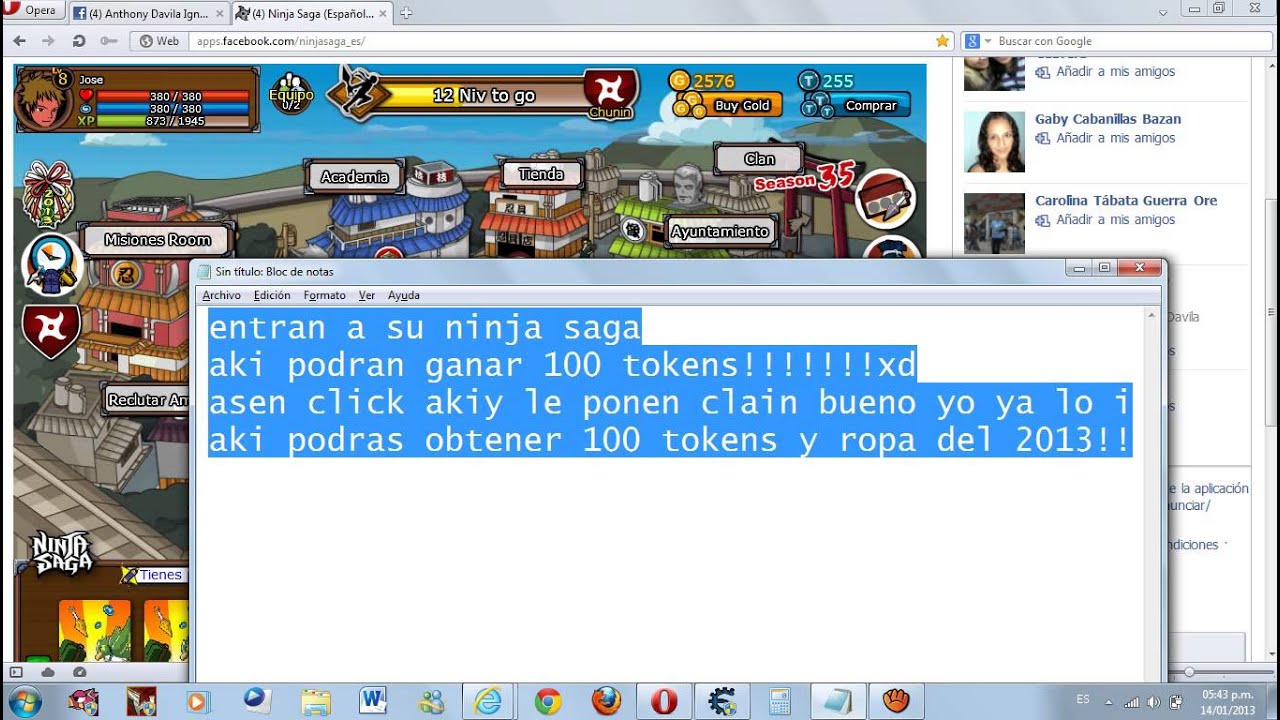Show hidden system tray icons arrow
Screen dimensions: 1280x720
point(1108,701)
